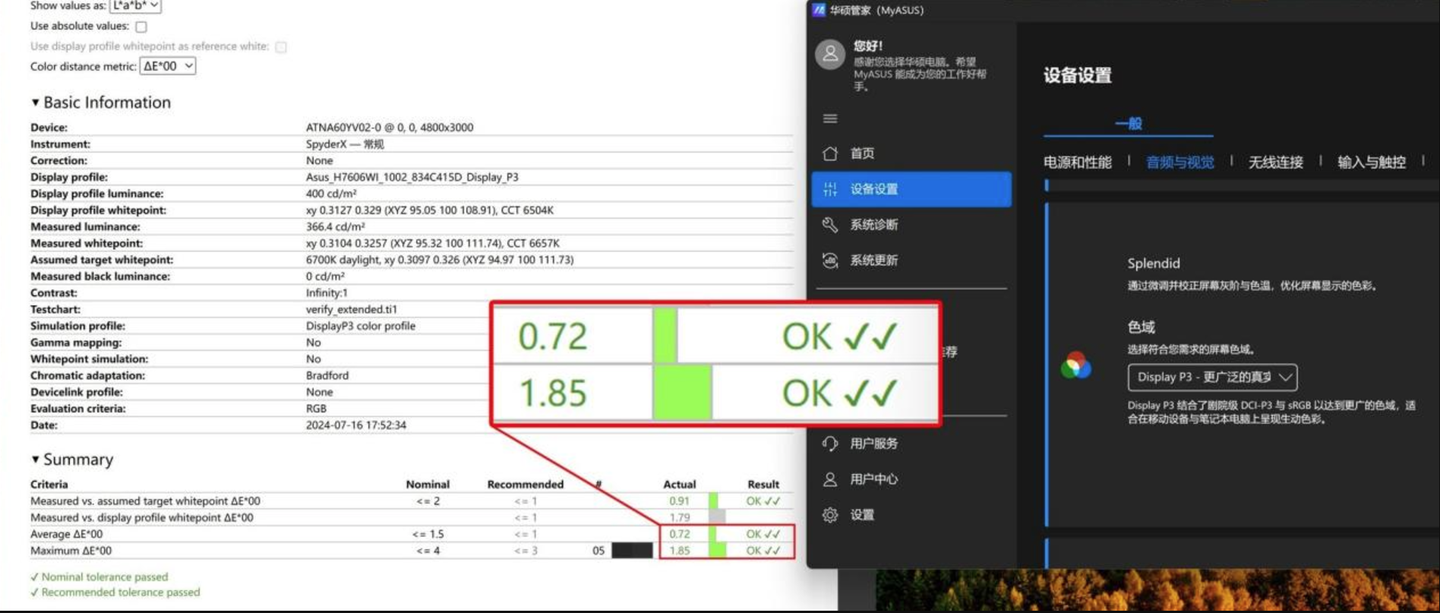The width and height of the screenshot is (1440, 613).
Task: Click the Measured whitepoint CCT 6657K value
Action: tap(433, 243)
